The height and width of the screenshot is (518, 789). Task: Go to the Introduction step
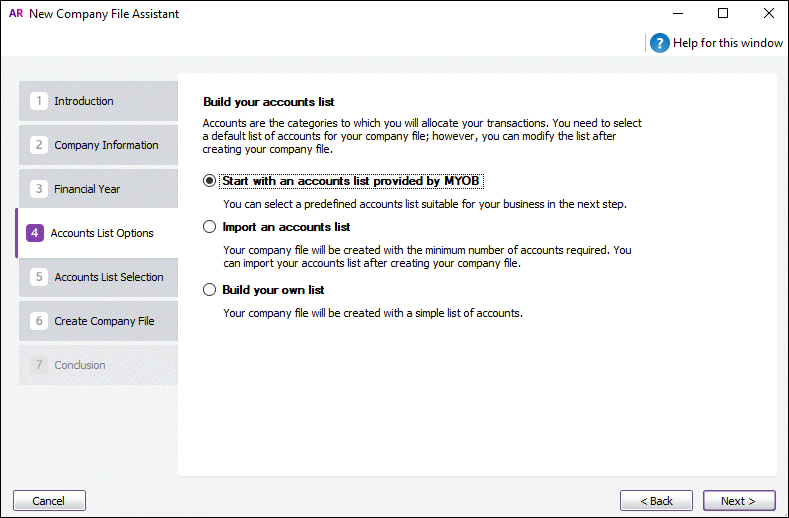click(x=84, y=101)
